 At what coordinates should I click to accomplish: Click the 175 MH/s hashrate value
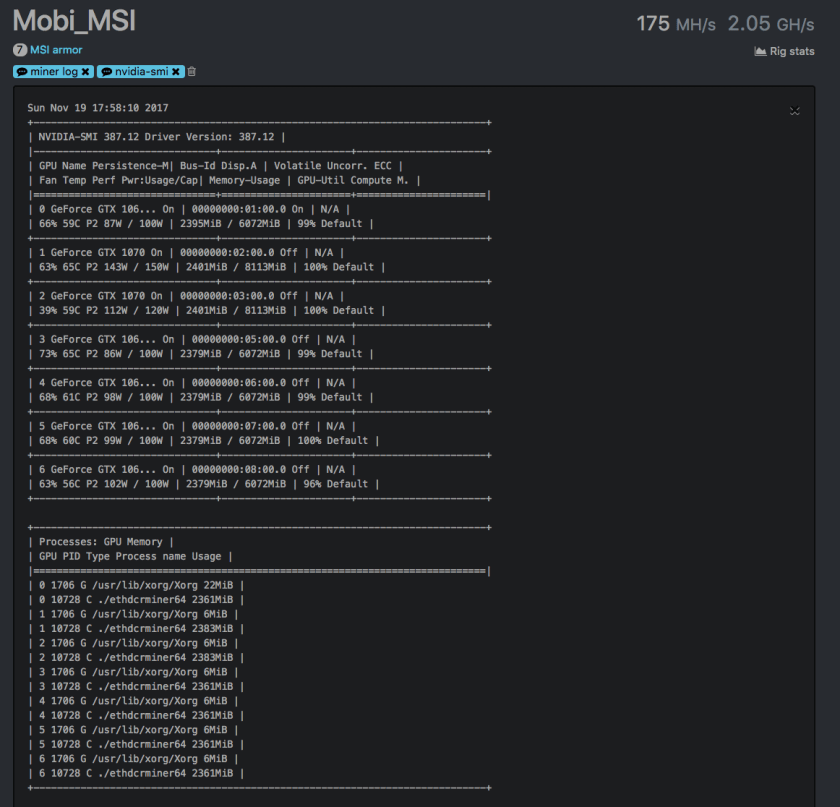[x=675, y=23]
